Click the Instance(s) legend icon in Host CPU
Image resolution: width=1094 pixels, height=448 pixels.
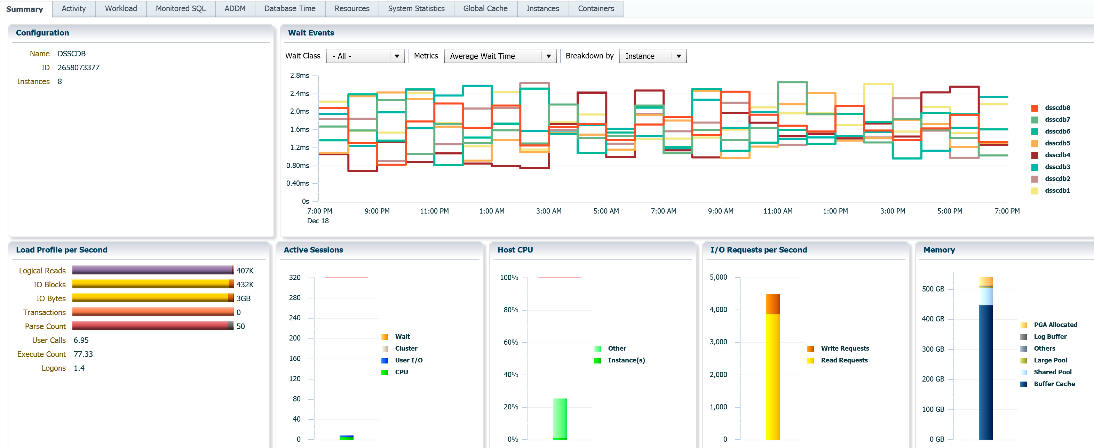597,360
